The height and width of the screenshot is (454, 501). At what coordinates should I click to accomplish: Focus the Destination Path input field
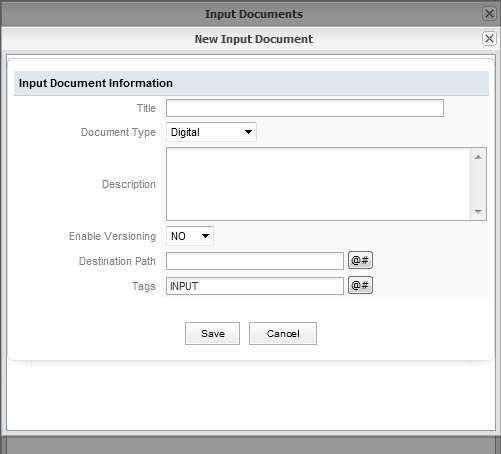pyautogui.click(x=255, y=261)
